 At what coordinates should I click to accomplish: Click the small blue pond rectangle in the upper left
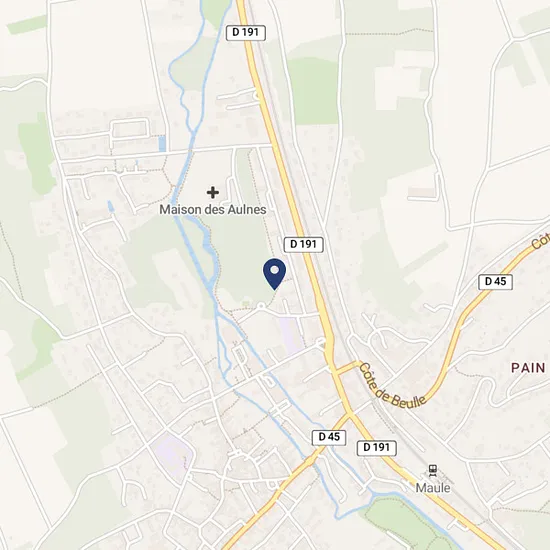coord(162,144)
